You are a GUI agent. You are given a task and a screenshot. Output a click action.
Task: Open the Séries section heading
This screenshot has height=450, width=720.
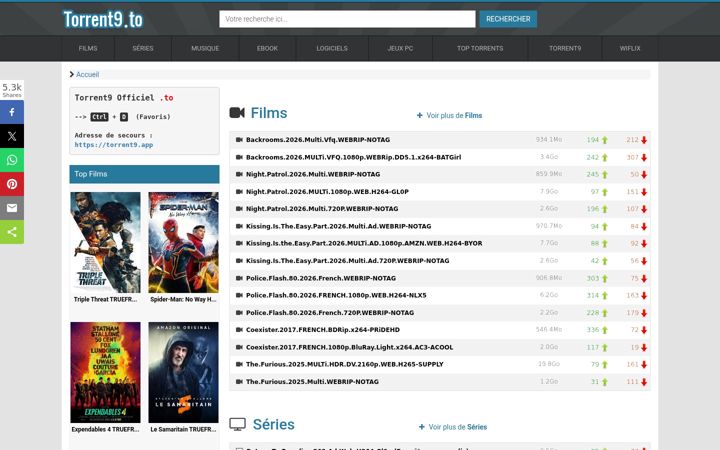click(274, 424)
